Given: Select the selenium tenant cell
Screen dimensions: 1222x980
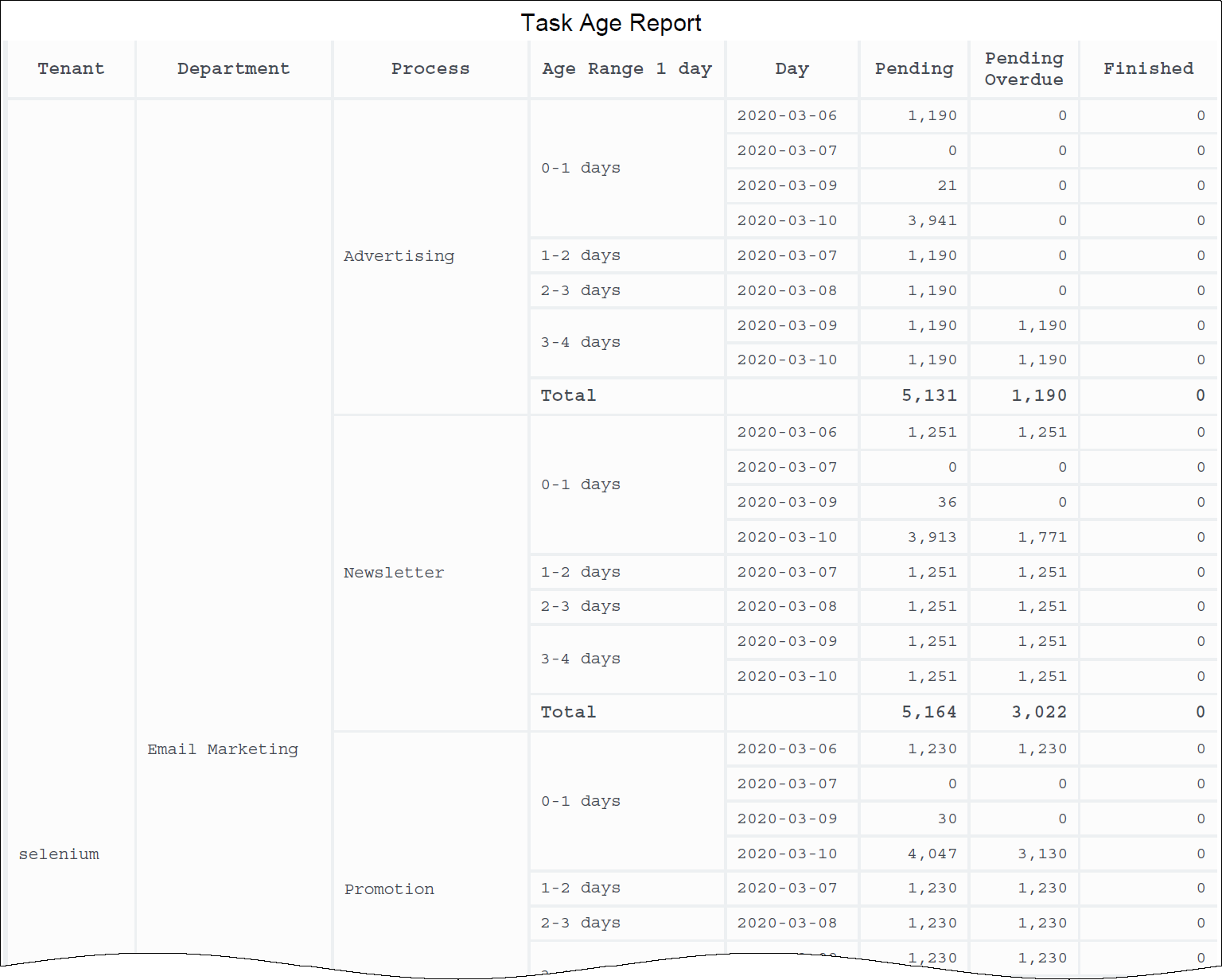Looking at the screenshot, I should point(59,854).
